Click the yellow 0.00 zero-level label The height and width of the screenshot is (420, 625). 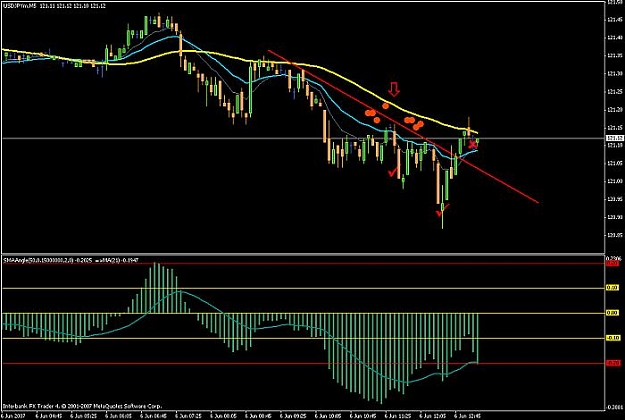coord(612,313)
